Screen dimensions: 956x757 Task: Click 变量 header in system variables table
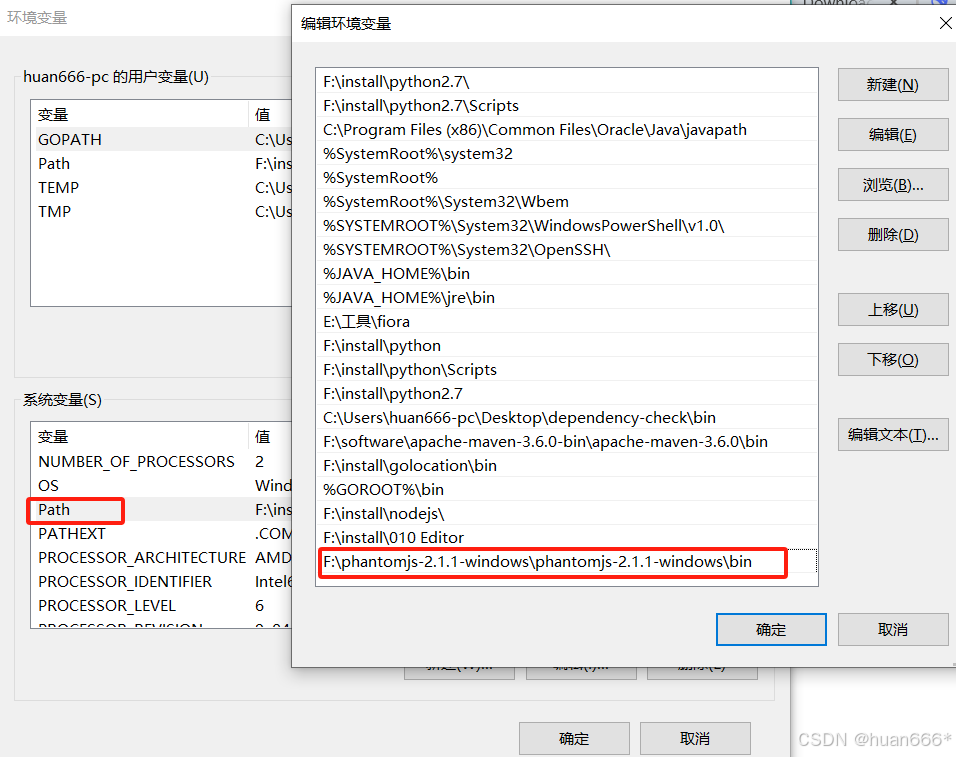(x=140, y=436)
